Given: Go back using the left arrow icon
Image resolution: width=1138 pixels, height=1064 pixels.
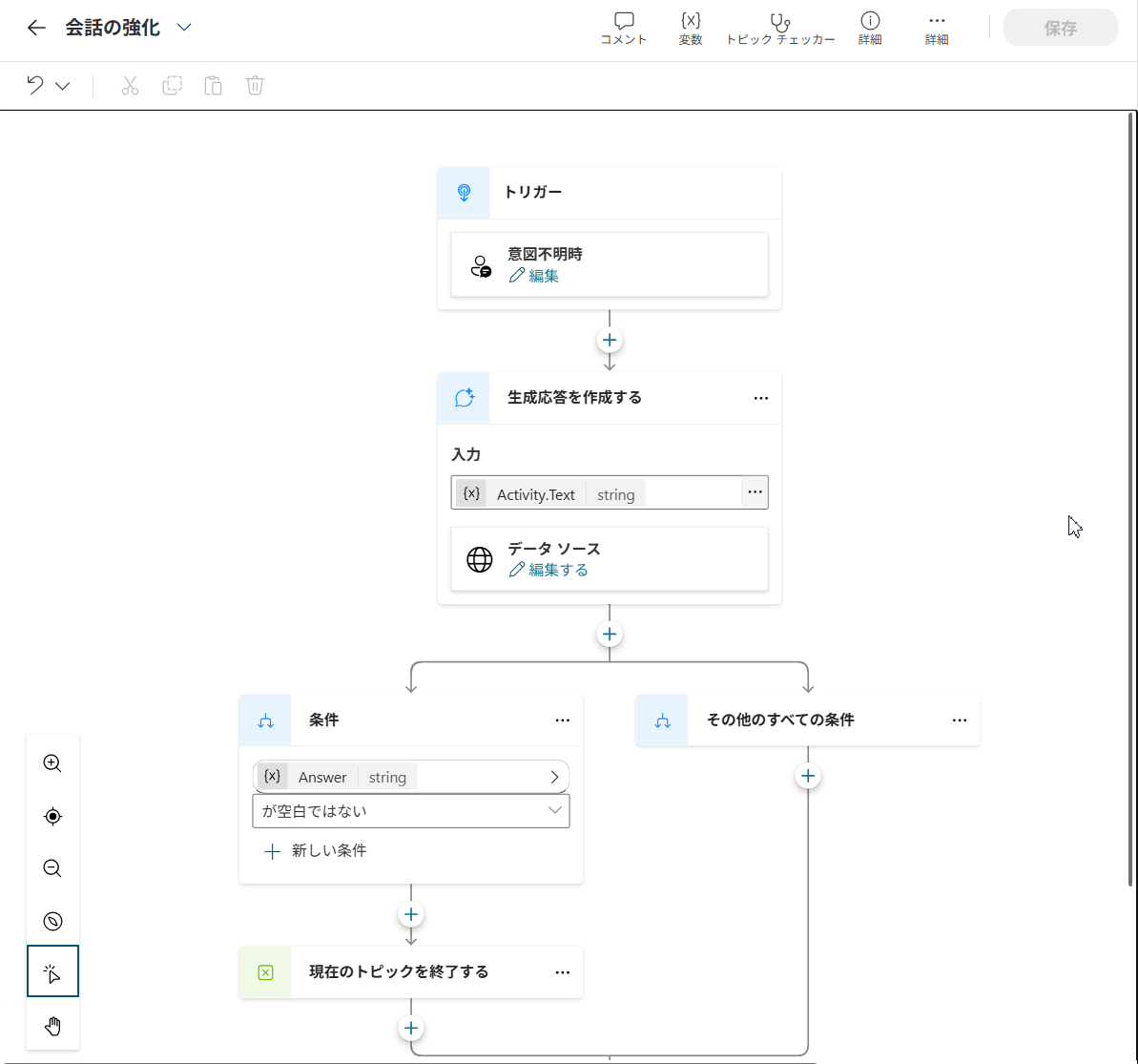Looking at the screenshot, I should pyautogui.click(x=36, y=28).
